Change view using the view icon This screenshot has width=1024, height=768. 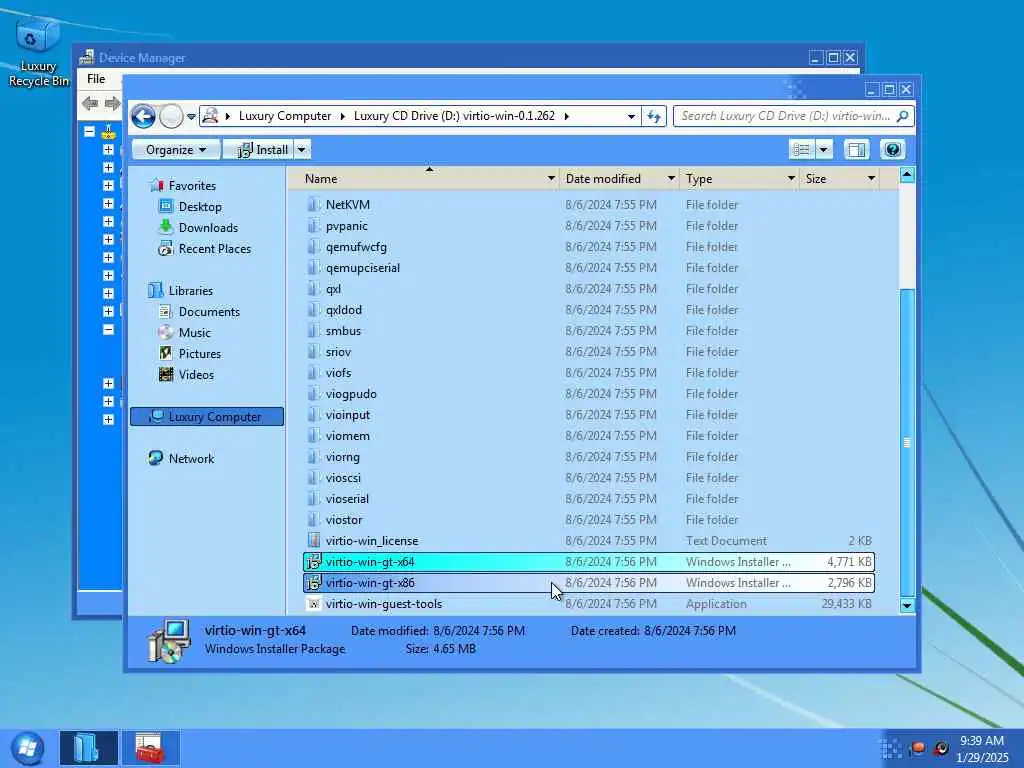[801, 150]
